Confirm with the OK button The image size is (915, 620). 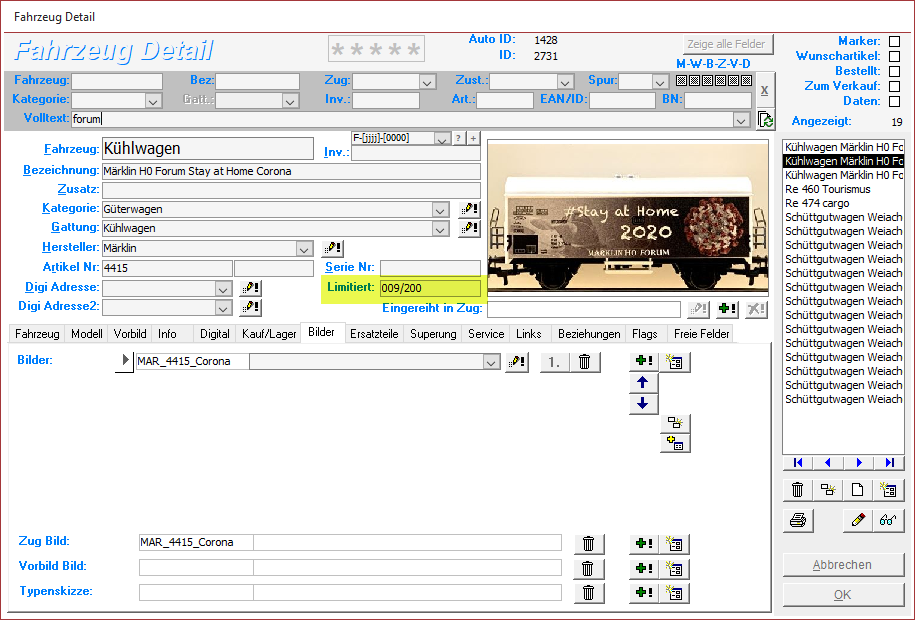[842, 595]
